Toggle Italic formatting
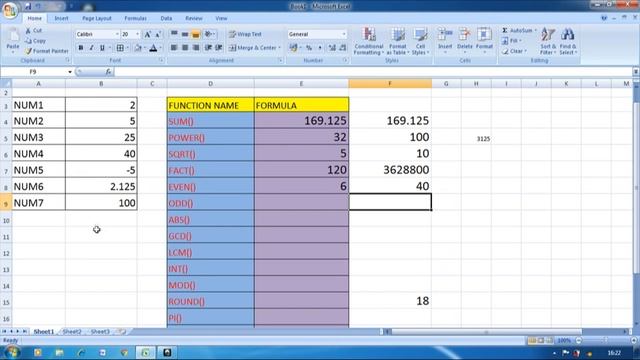This screenshot has width=640, height=360. click(x=91, y=48)
